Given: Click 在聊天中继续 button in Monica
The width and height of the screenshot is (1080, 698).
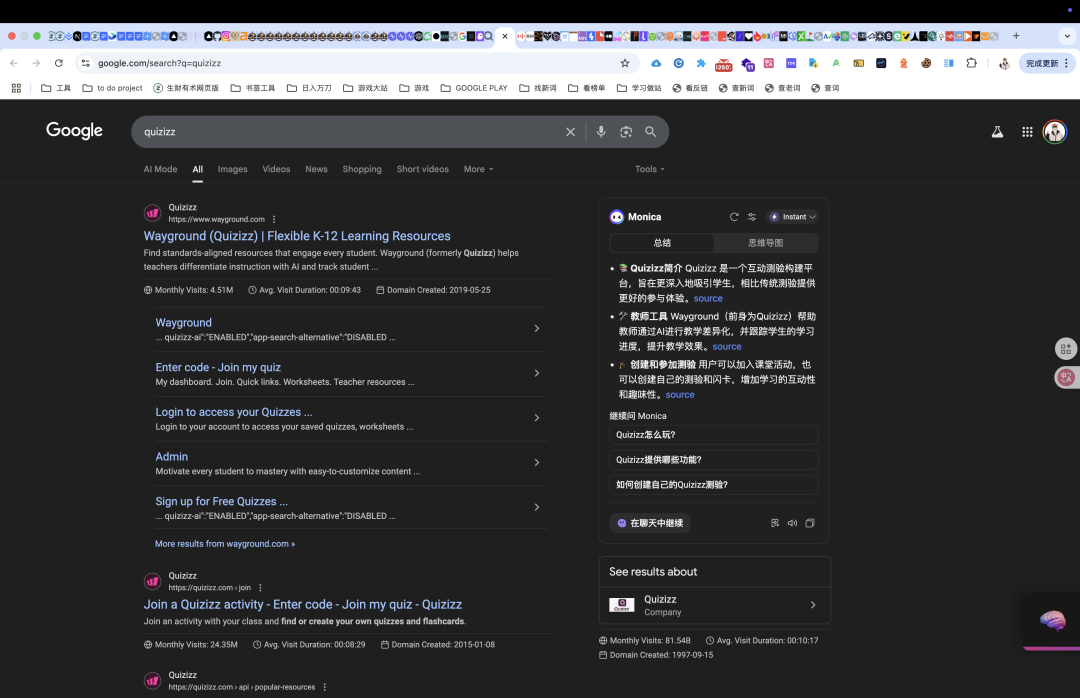Looking at the screenshot, I should 650,523.
